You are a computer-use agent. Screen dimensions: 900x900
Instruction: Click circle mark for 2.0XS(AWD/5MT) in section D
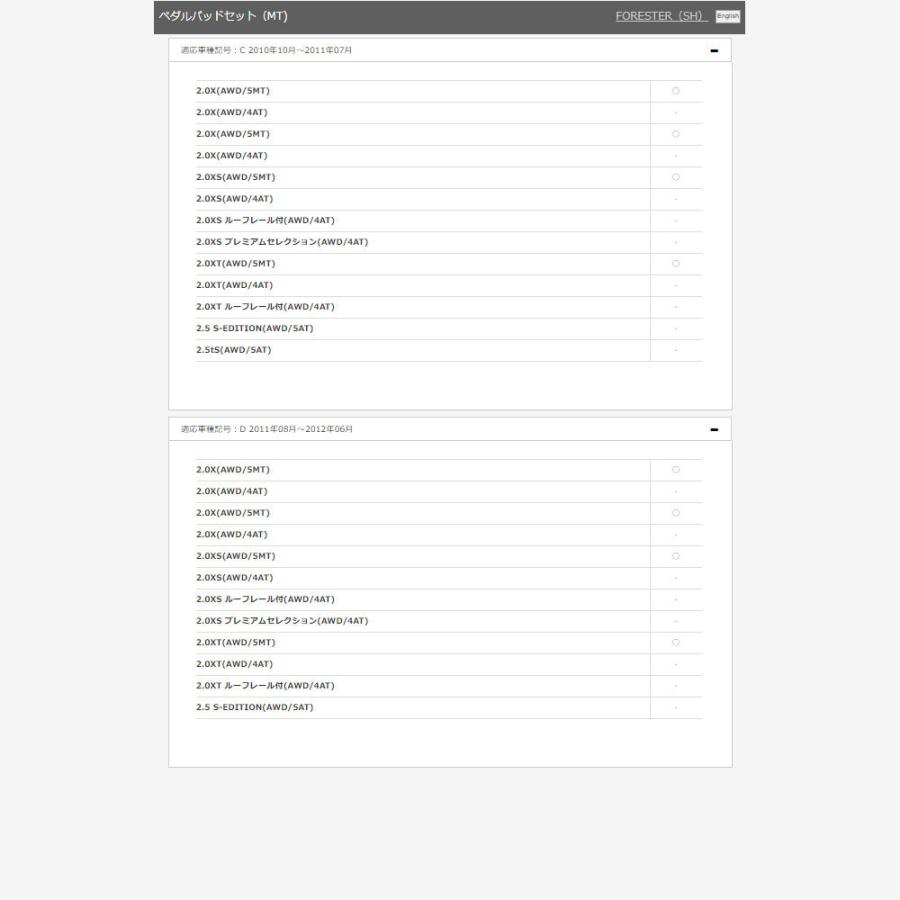pyautogui.click(x=676, y=556)
